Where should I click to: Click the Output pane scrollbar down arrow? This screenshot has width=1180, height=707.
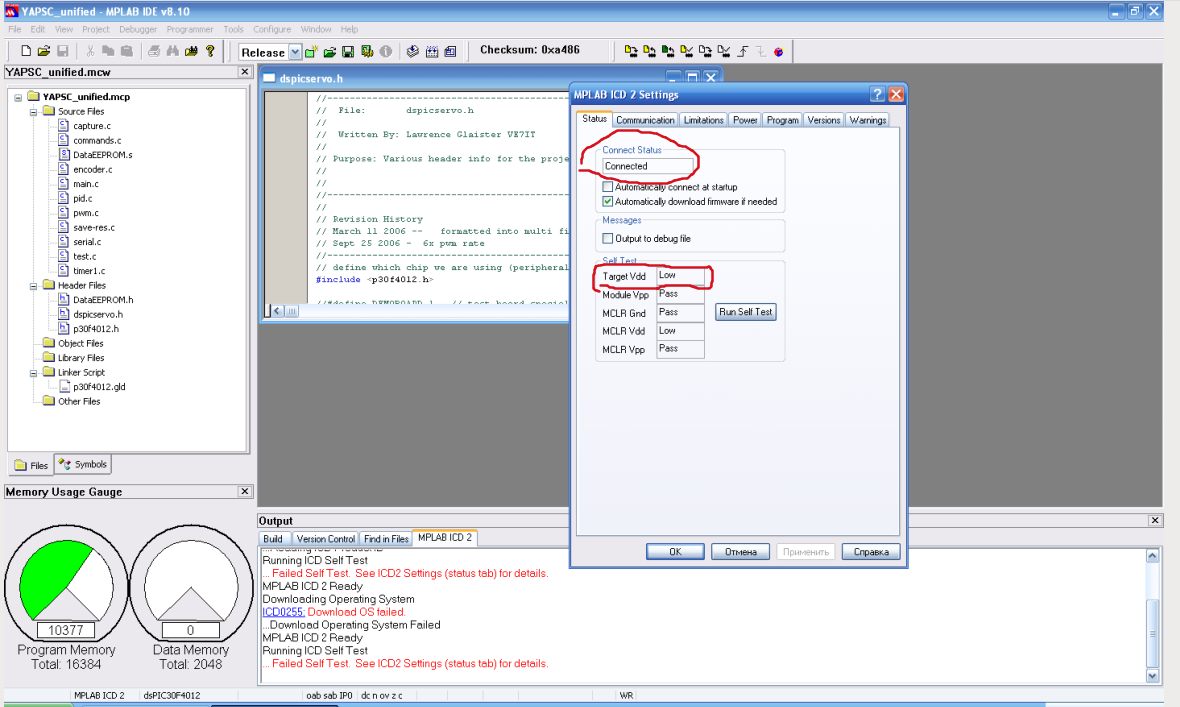point(1152,676)
